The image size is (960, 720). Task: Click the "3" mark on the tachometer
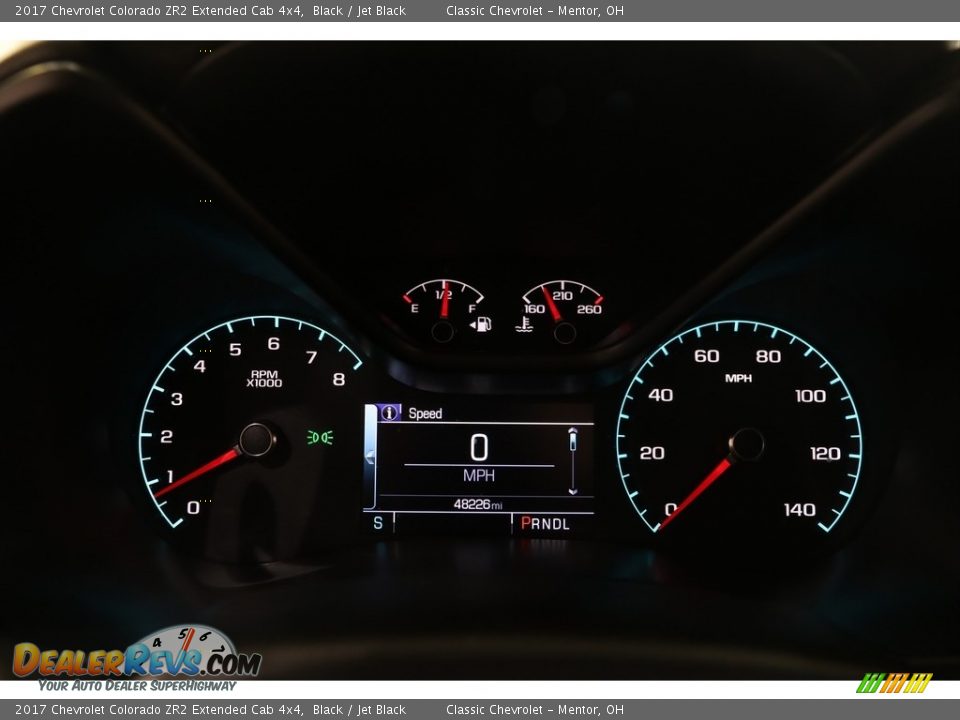pos(177,399)
